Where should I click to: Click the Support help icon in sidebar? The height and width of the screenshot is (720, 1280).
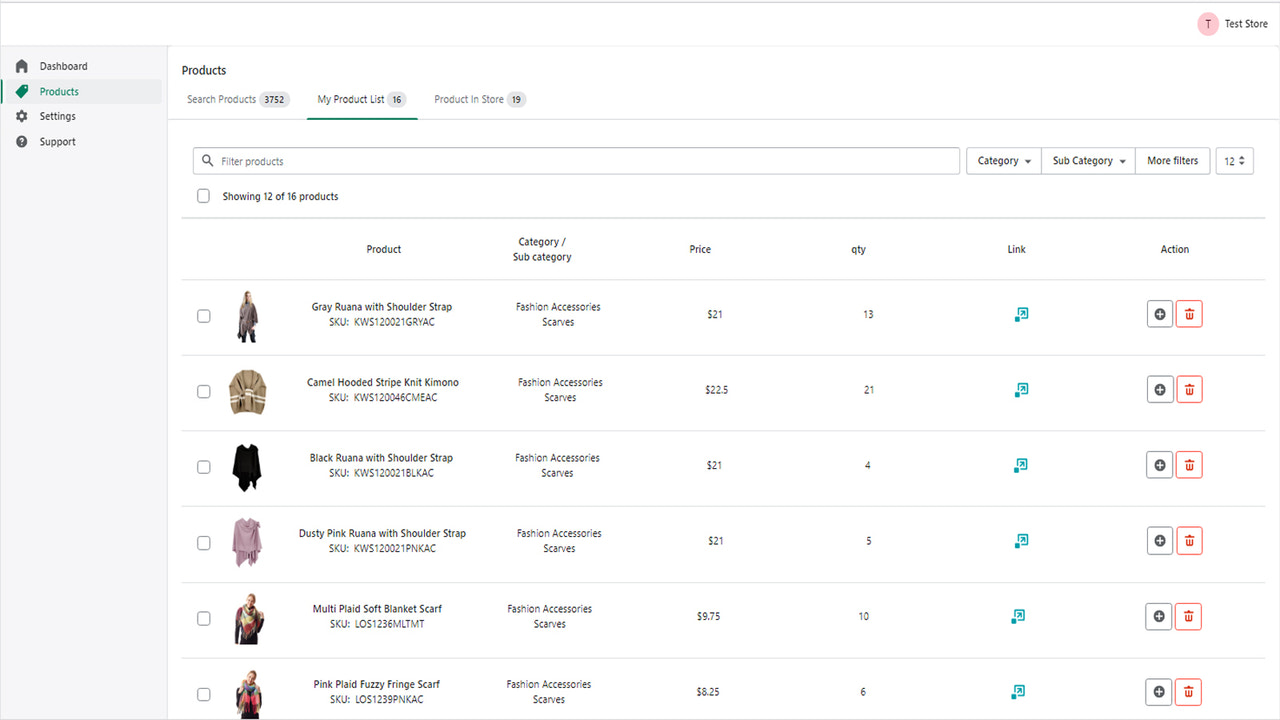(21, 141)
